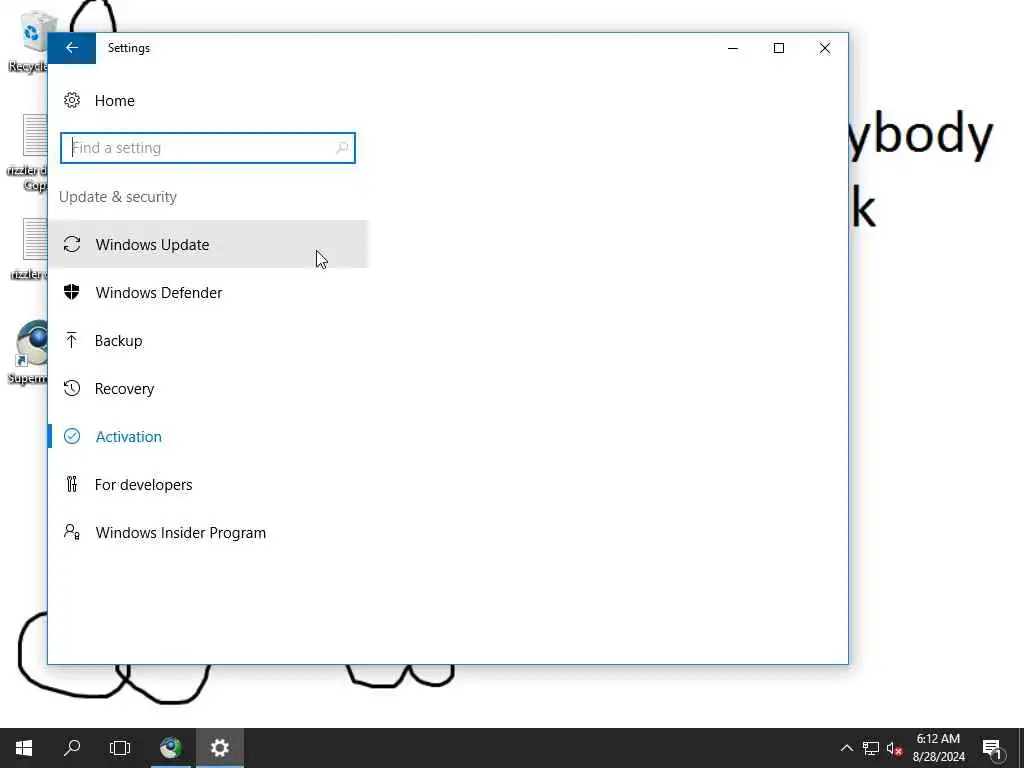The height and width of the screenshot is (768, 1024).
Task: Open the Windows Insider Program section
Action: 208,532
